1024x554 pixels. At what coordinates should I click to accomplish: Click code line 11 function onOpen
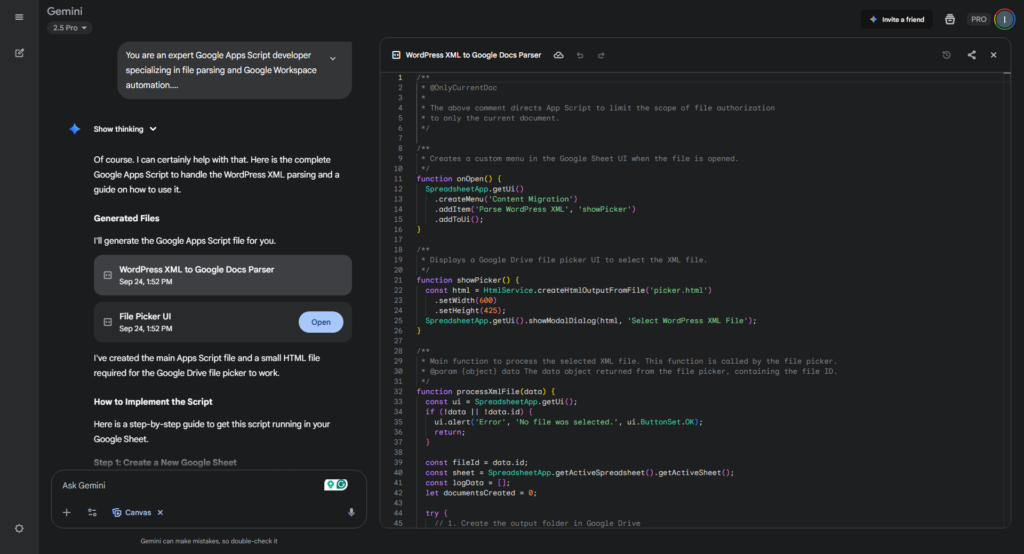point(459,178)
